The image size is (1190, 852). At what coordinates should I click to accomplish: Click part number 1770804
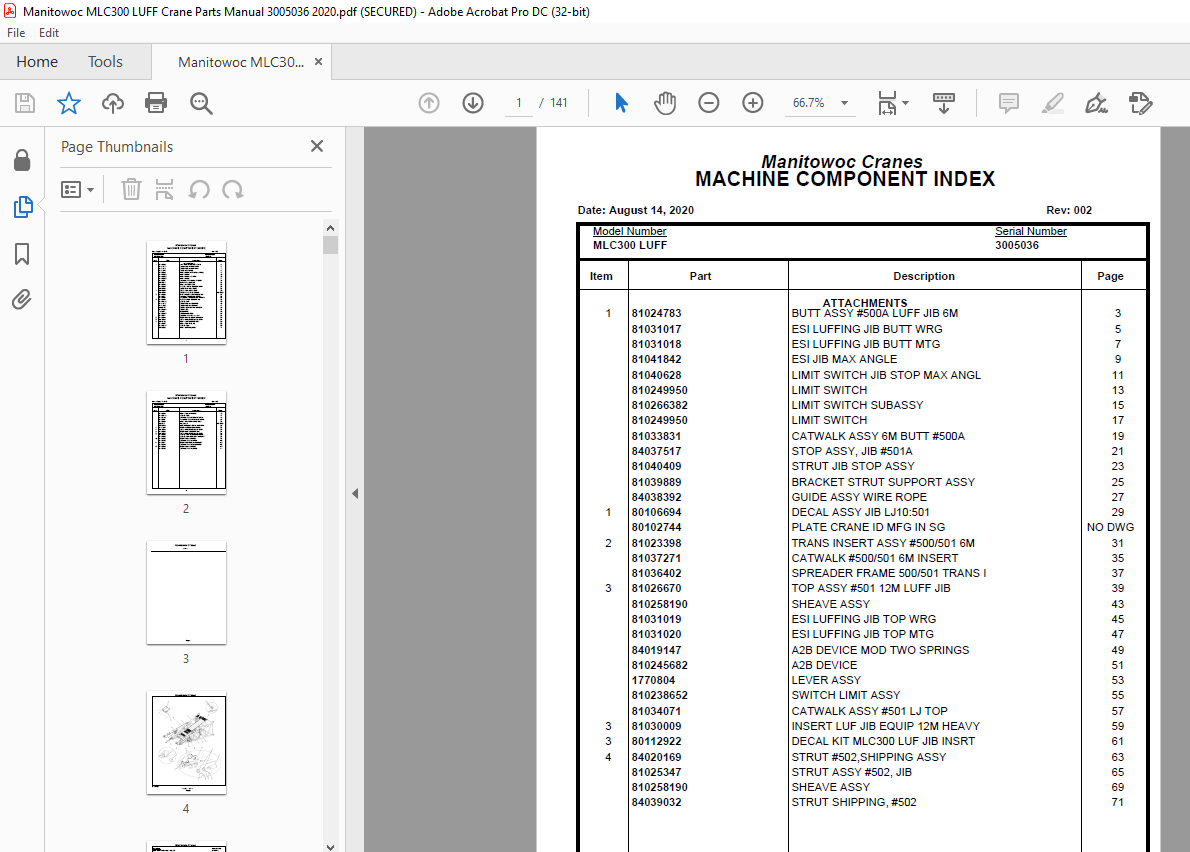tap(653, 680)
